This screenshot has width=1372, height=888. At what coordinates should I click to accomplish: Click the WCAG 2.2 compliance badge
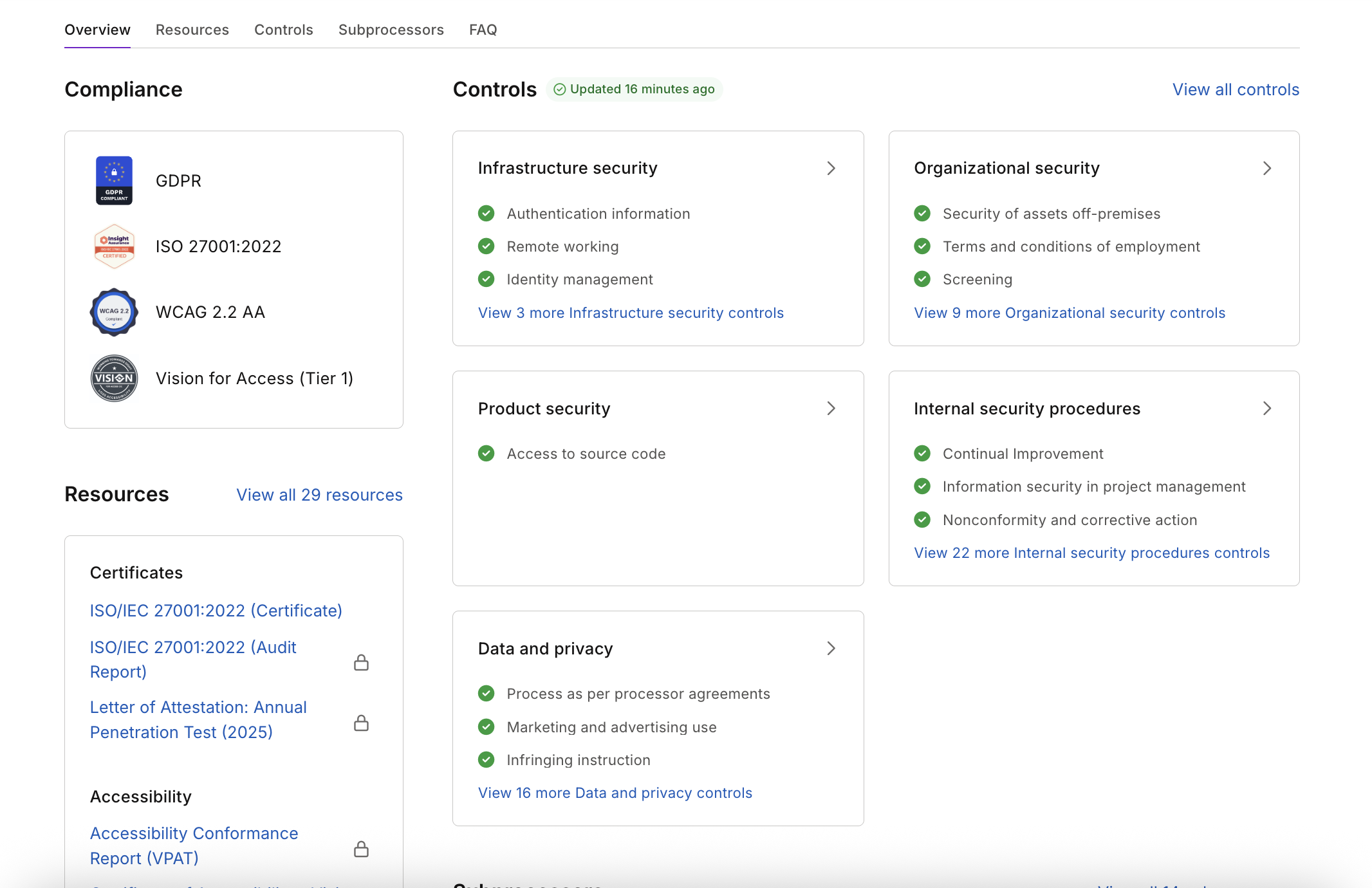pos(114,312)
